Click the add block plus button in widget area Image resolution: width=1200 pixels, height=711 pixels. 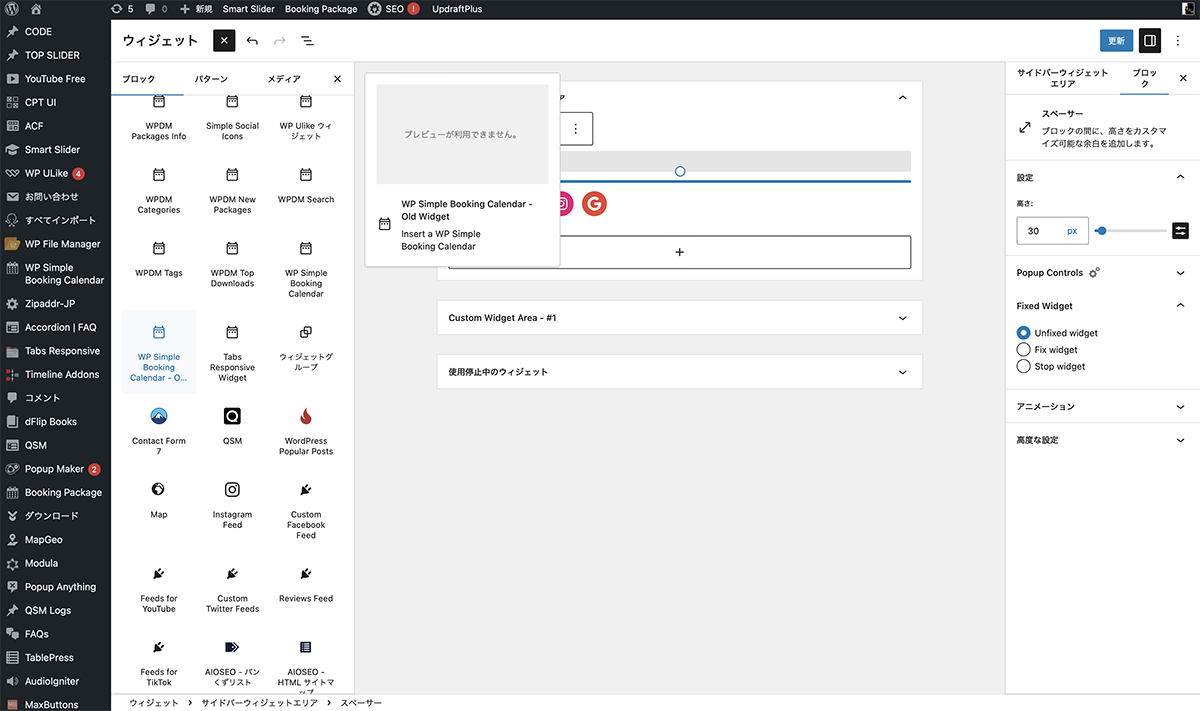[679, 252]
